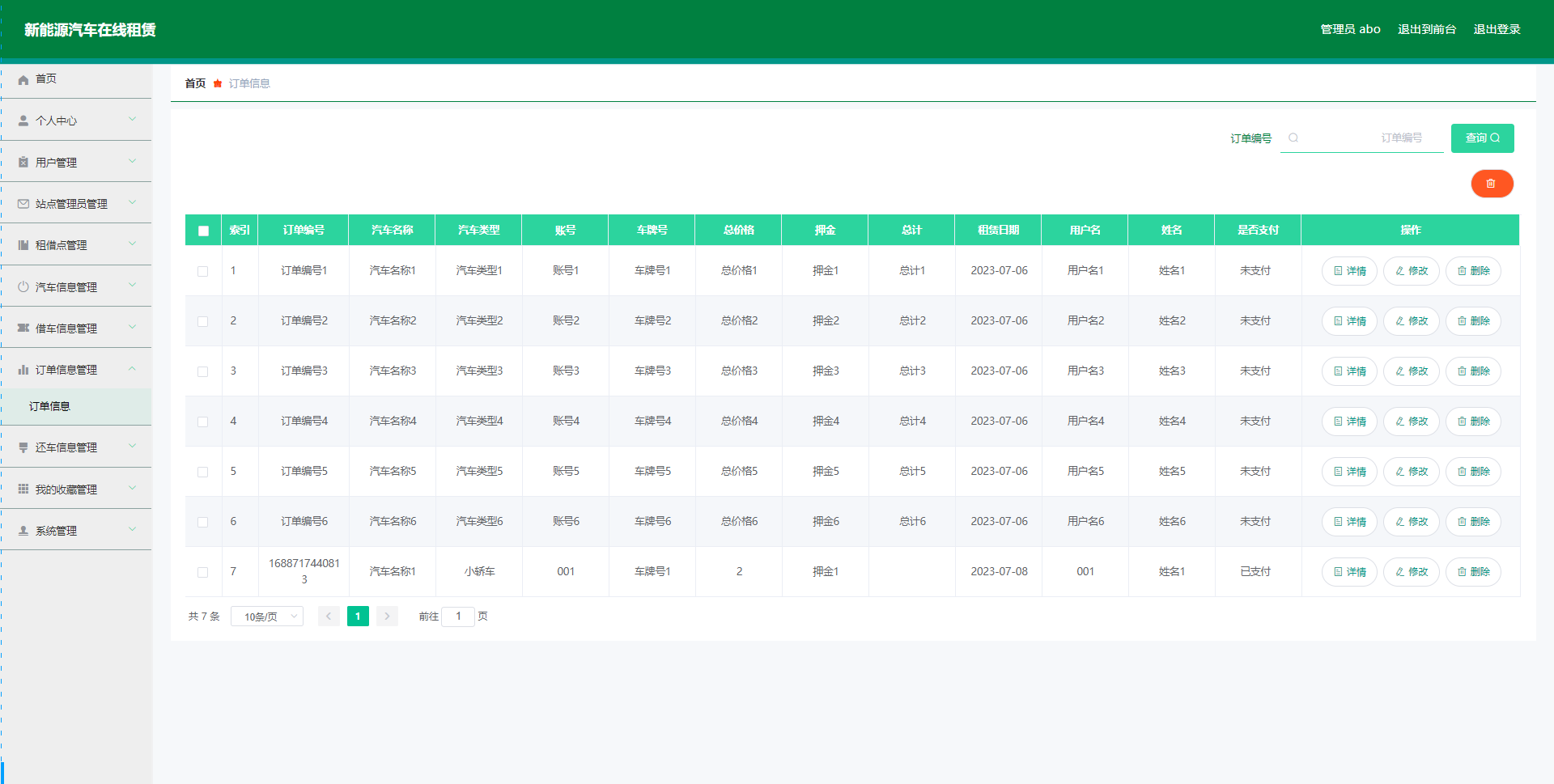The image size is (1554, 784).
Task: Open the 10条/页 page size dropdown
Action: pos(267,617)
